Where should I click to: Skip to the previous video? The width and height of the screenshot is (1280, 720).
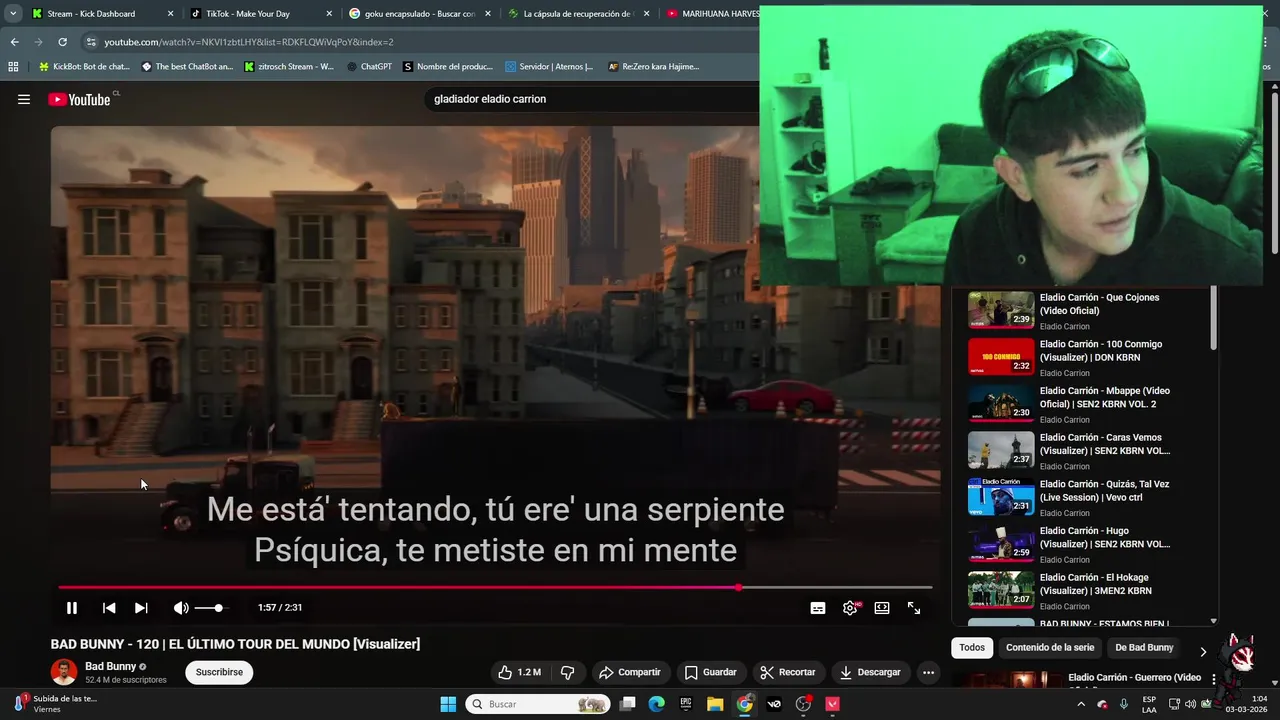(109, 608)
